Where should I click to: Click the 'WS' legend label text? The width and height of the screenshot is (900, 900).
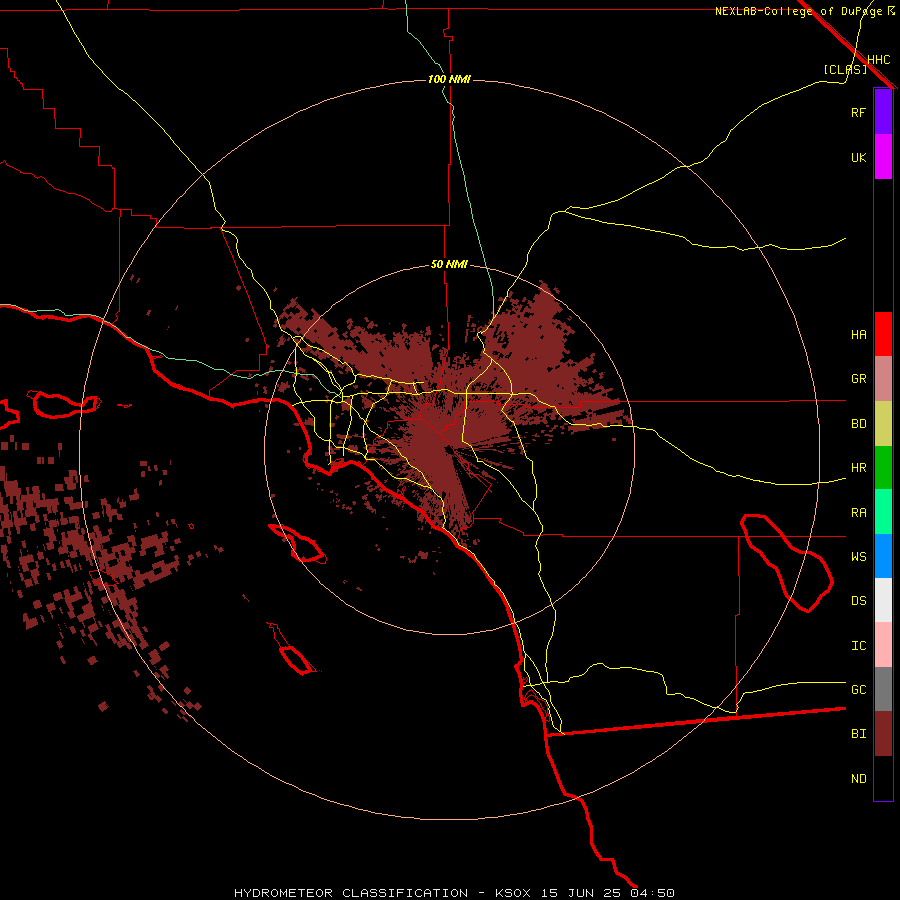tap(858, 557)
